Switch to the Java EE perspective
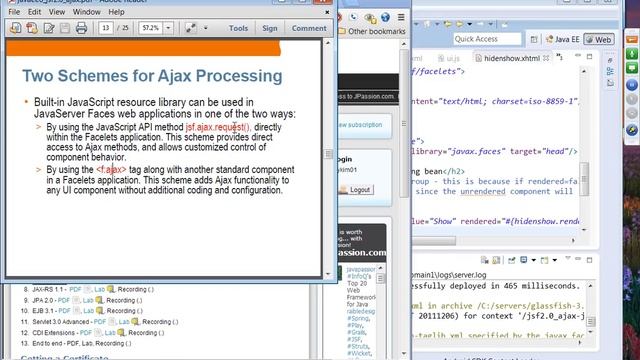640x360 pixels. (563, 39)
